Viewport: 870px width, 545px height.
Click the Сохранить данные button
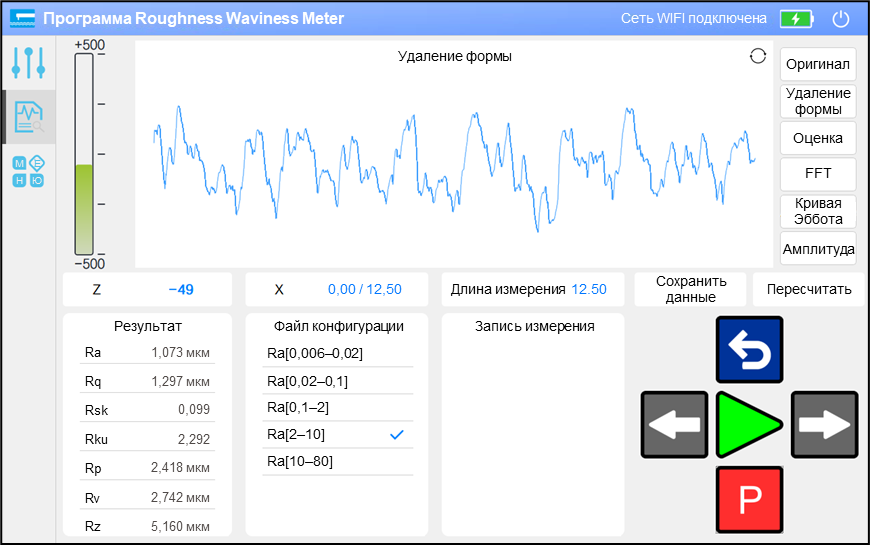(690, 289)
